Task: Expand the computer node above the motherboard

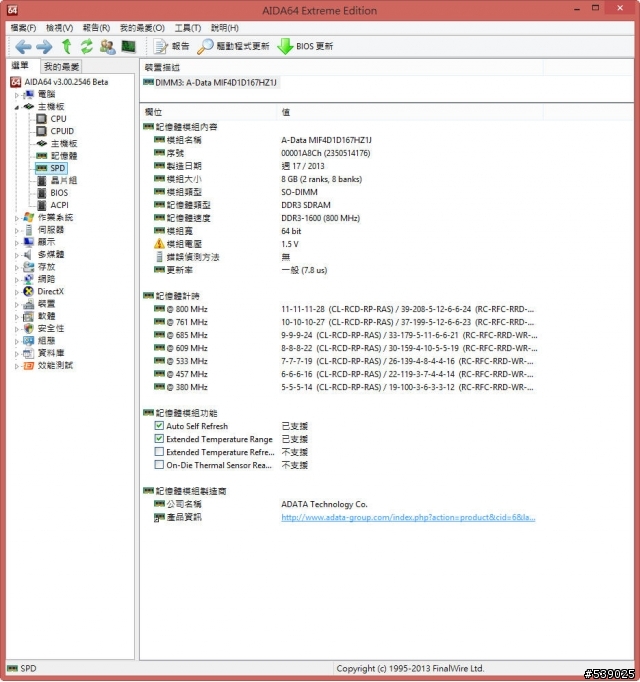Action: 17,94
